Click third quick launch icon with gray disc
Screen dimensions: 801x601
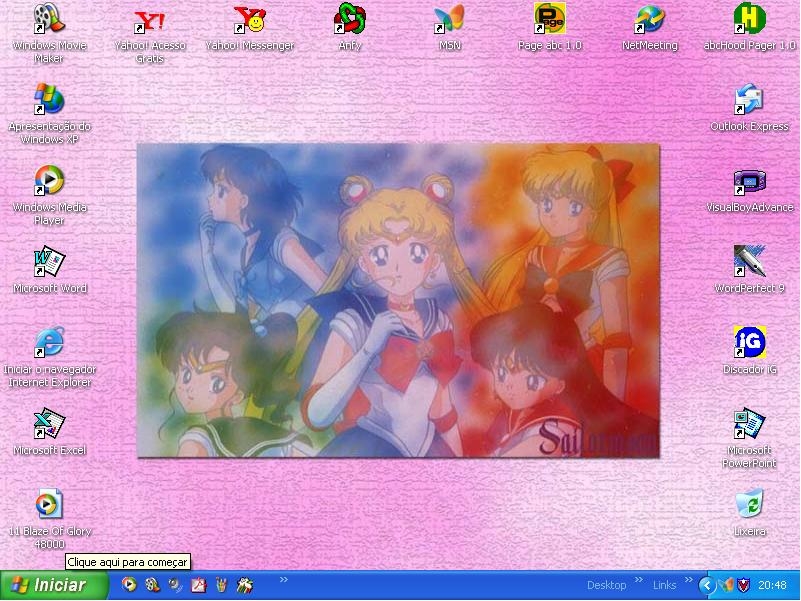(175, 585)
